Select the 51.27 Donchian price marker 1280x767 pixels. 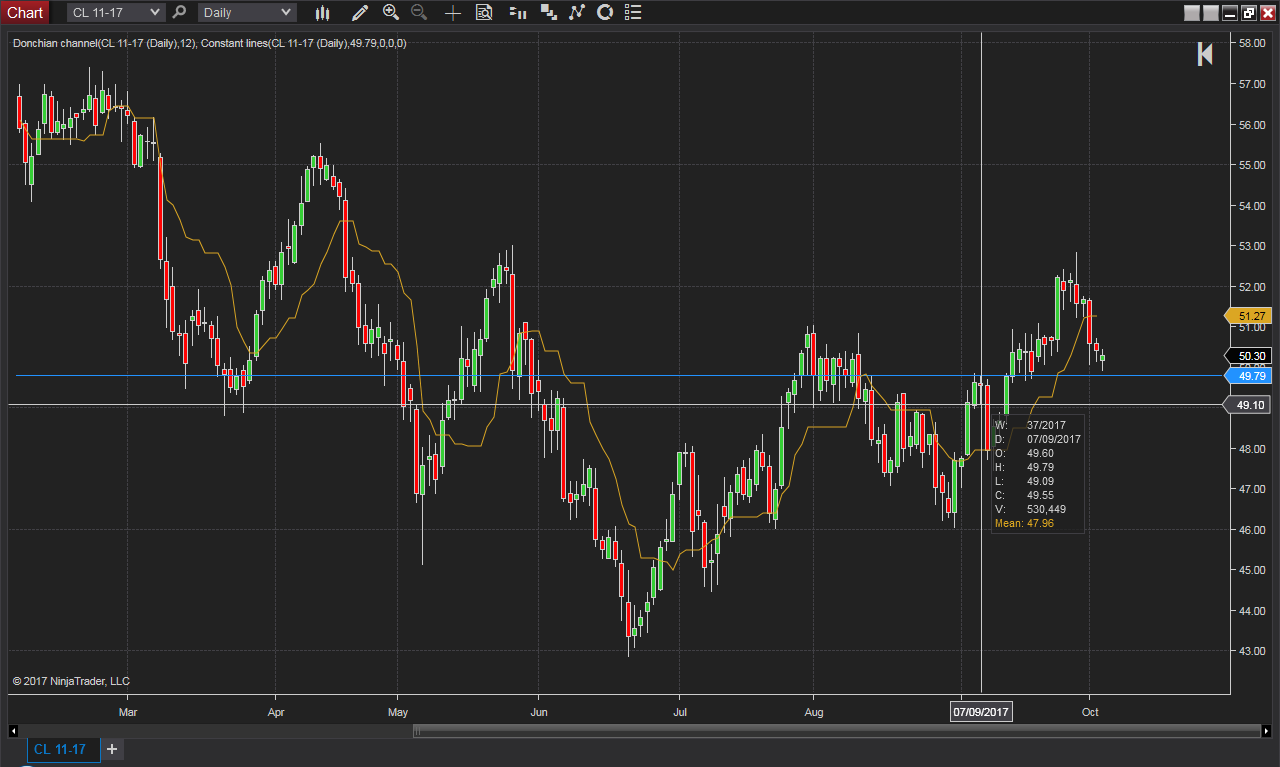(x=1248, y=316)
